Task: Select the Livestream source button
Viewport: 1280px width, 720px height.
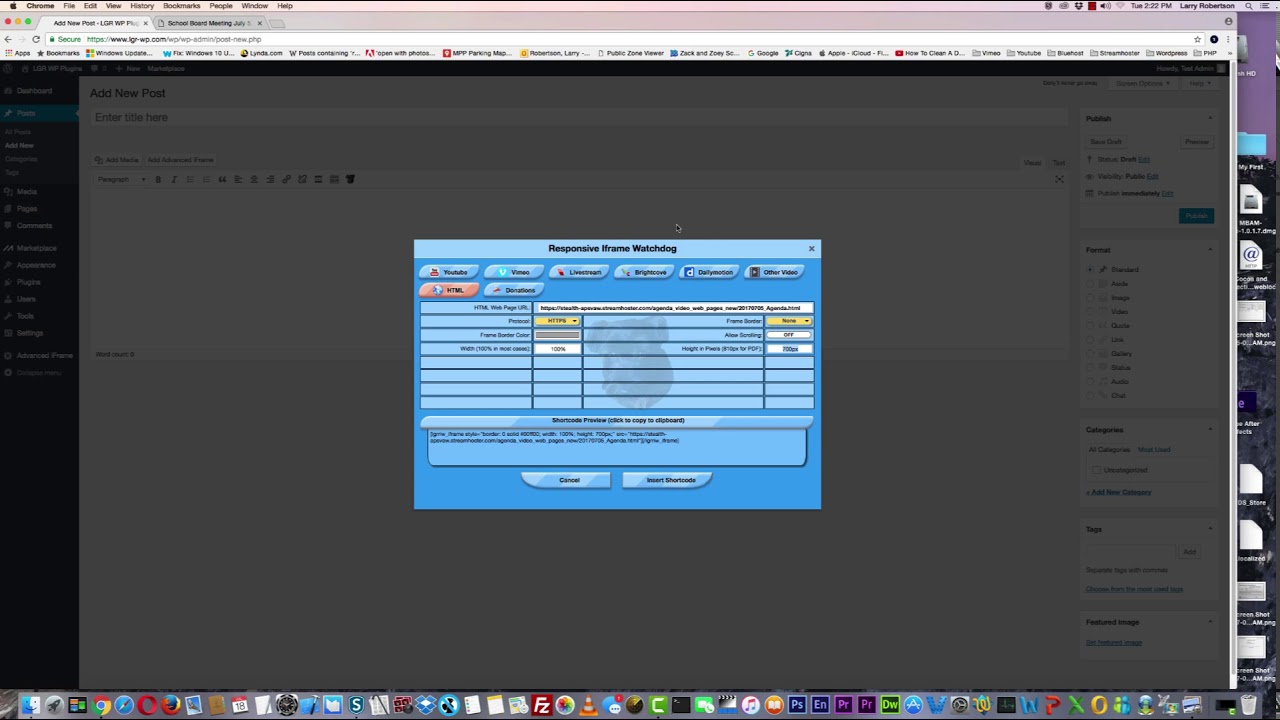Action: coord(579,272)
